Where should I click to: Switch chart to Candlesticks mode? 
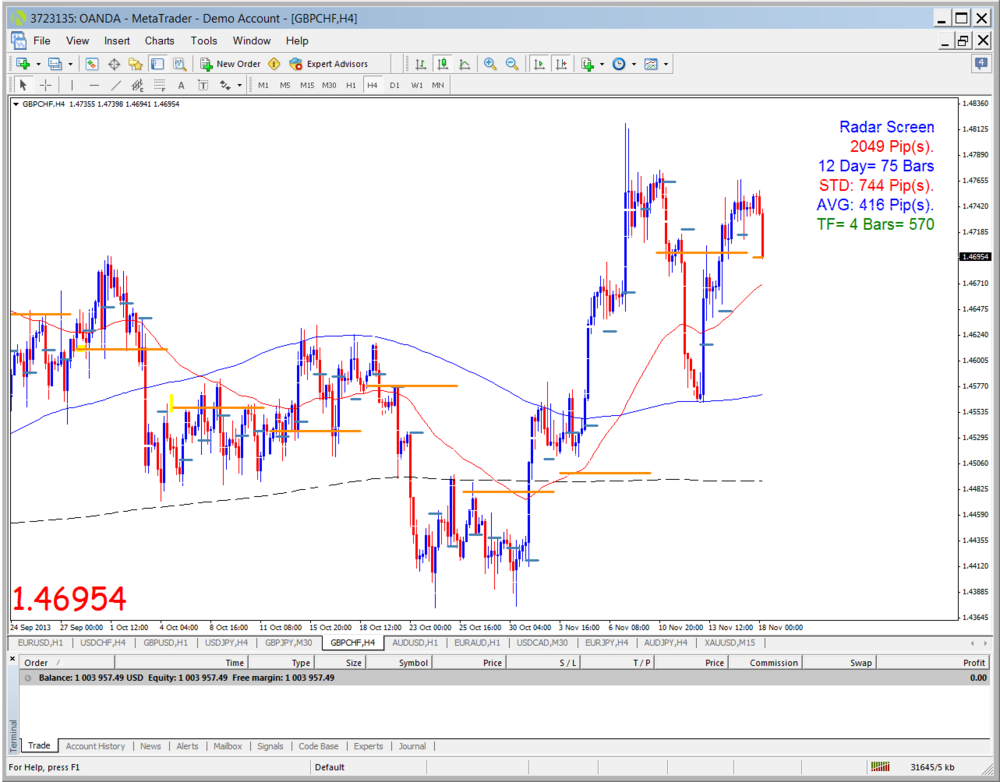click(x=443, y=64)
